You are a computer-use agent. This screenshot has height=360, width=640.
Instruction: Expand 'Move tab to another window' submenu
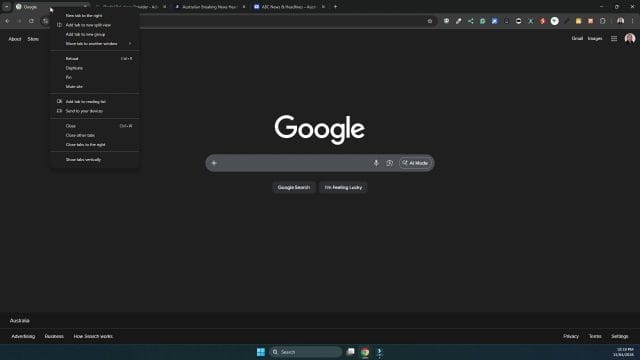[x=95, y=44]
